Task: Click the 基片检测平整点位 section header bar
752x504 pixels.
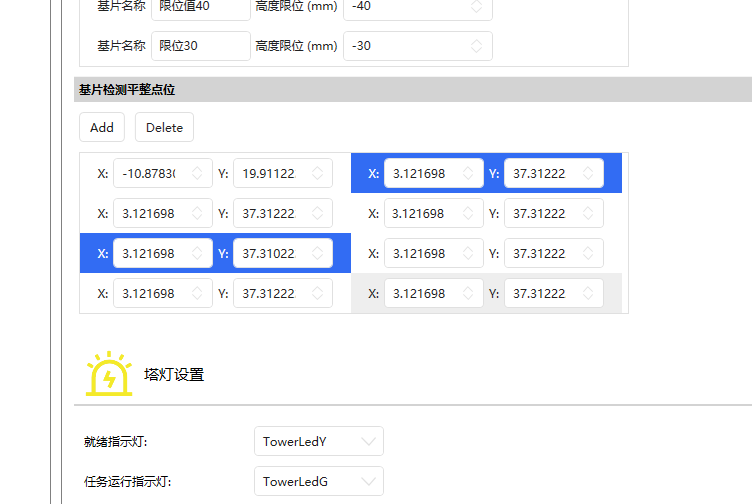Action: click(400, 90)
